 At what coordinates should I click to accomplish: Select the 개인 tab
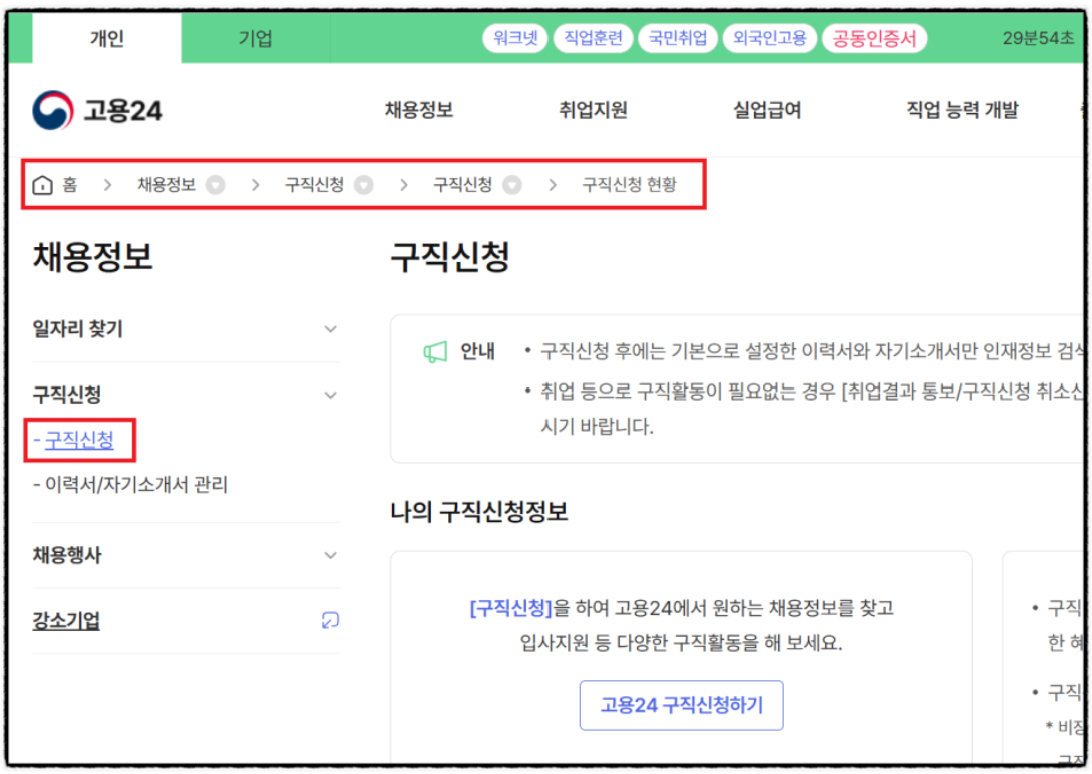pos(108,37)
